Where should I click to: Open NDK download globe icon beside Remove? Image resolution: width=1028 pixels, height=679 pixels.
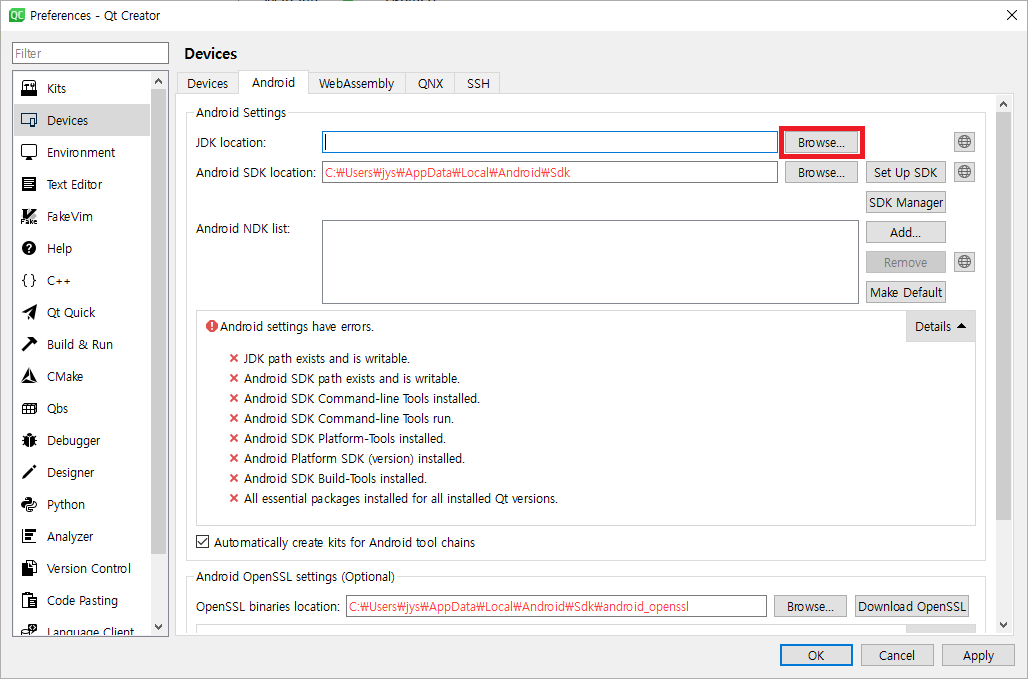(964, 262)
